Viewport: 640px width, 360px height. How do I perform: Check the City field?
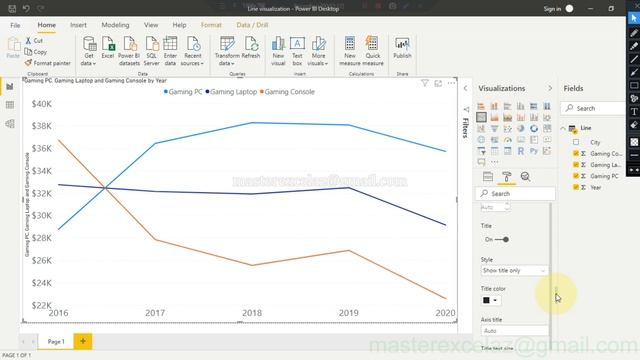[576, 142]
